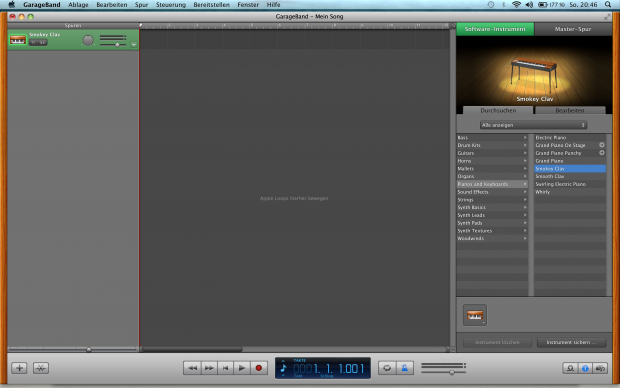This screenshot has width=620, height=388.
Task: Start recording with the red record button
Action: 259,368
